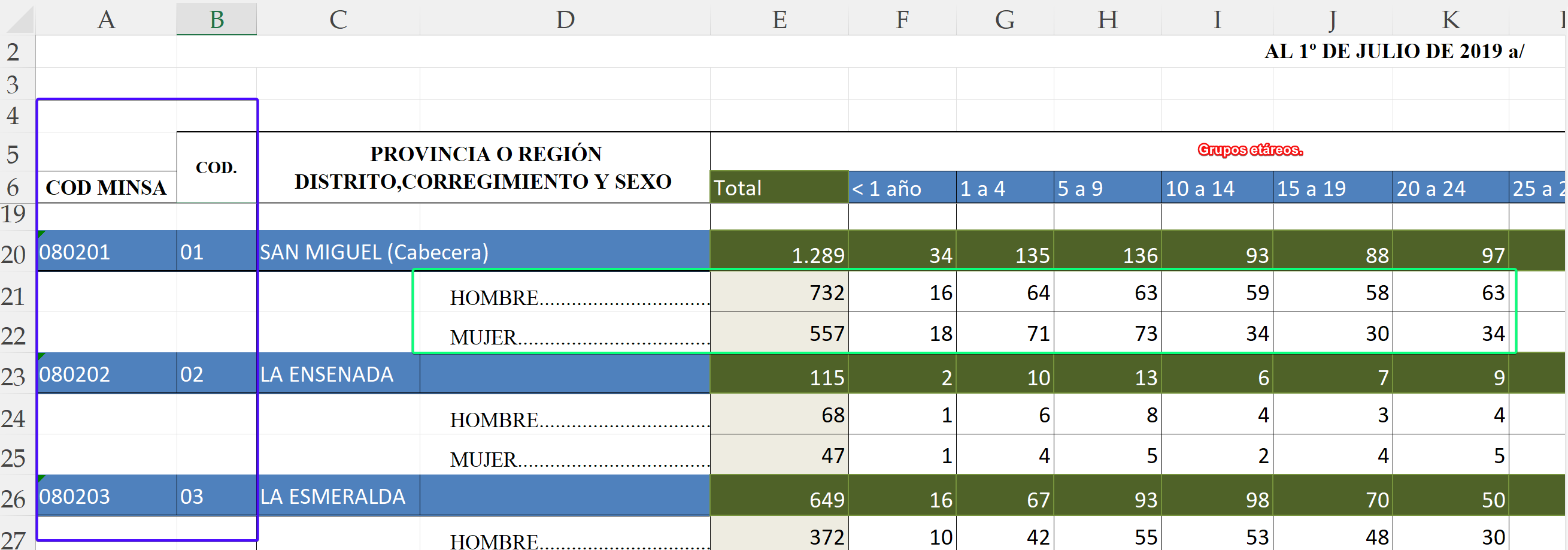Click the COD. value 01
Screen dimensions: 1568x550
(x=216, y=251)
